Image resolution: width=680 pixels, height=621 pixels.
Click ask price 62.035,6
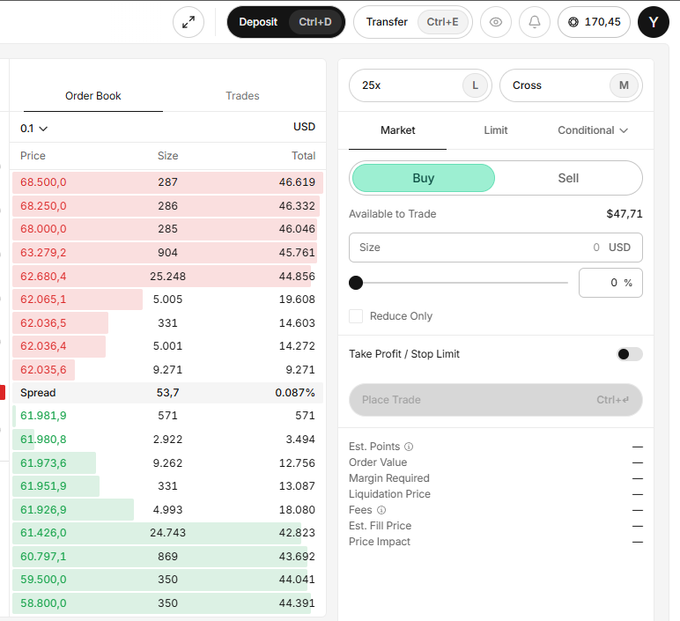(x=43, y=370)
